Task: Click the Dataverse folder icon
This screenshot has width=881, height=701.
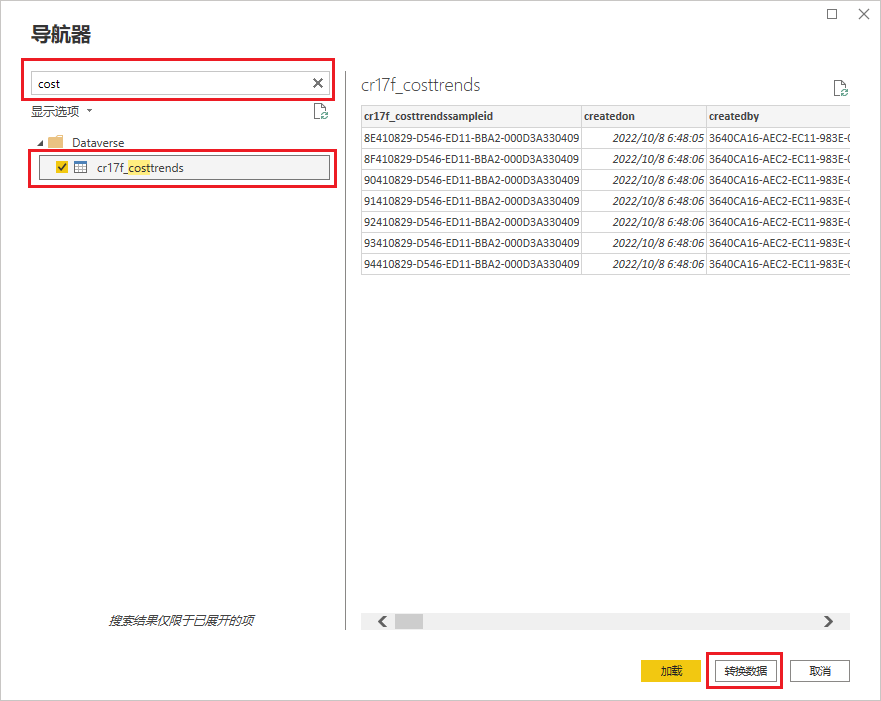Action: (x=56, y=142)
